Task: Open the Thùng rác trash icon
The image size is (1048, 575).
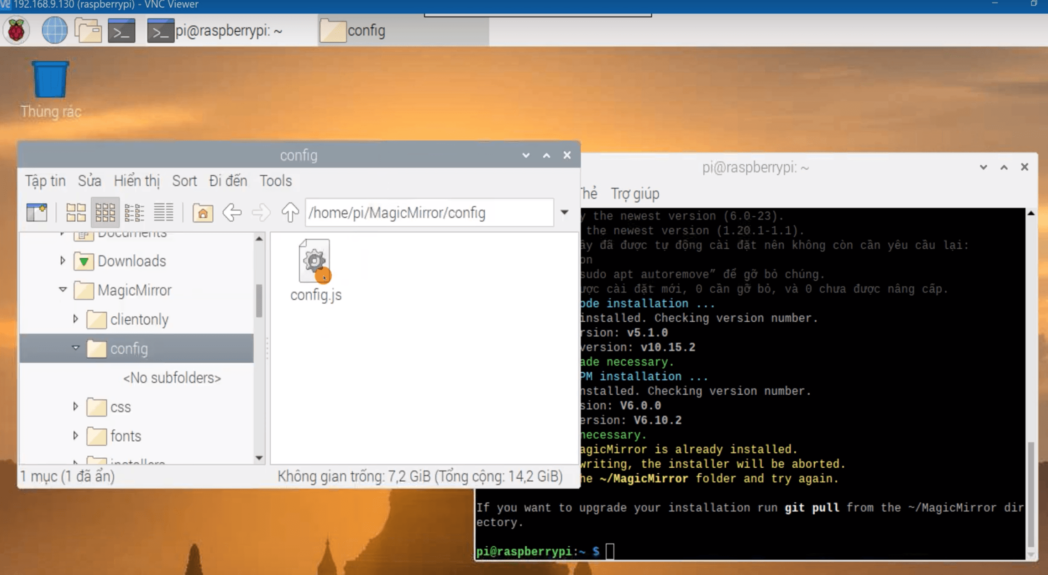Action: pos(50,81)
